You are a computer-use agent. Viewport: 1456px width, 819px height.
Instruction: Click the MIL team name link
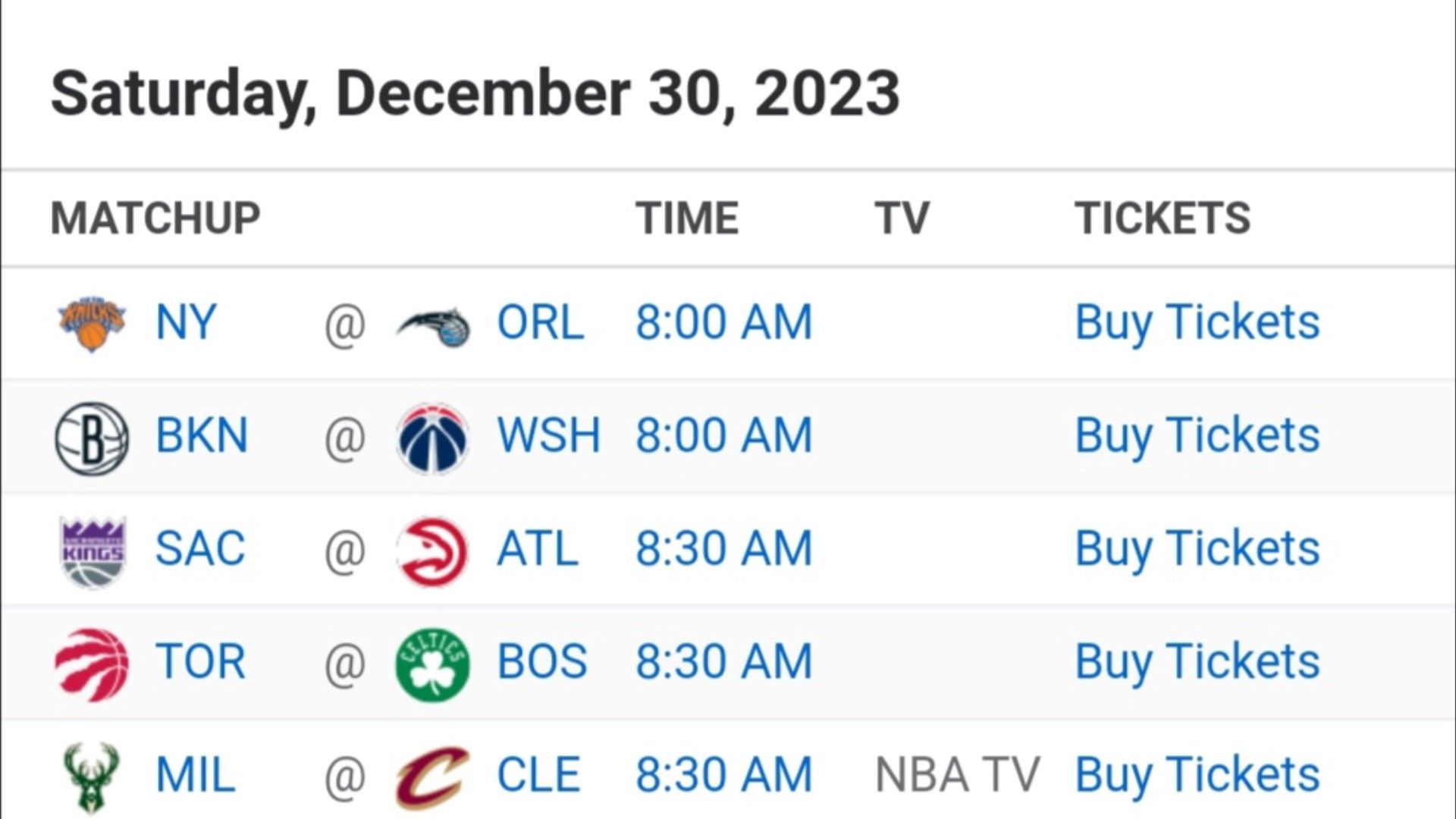coord(195,775)
